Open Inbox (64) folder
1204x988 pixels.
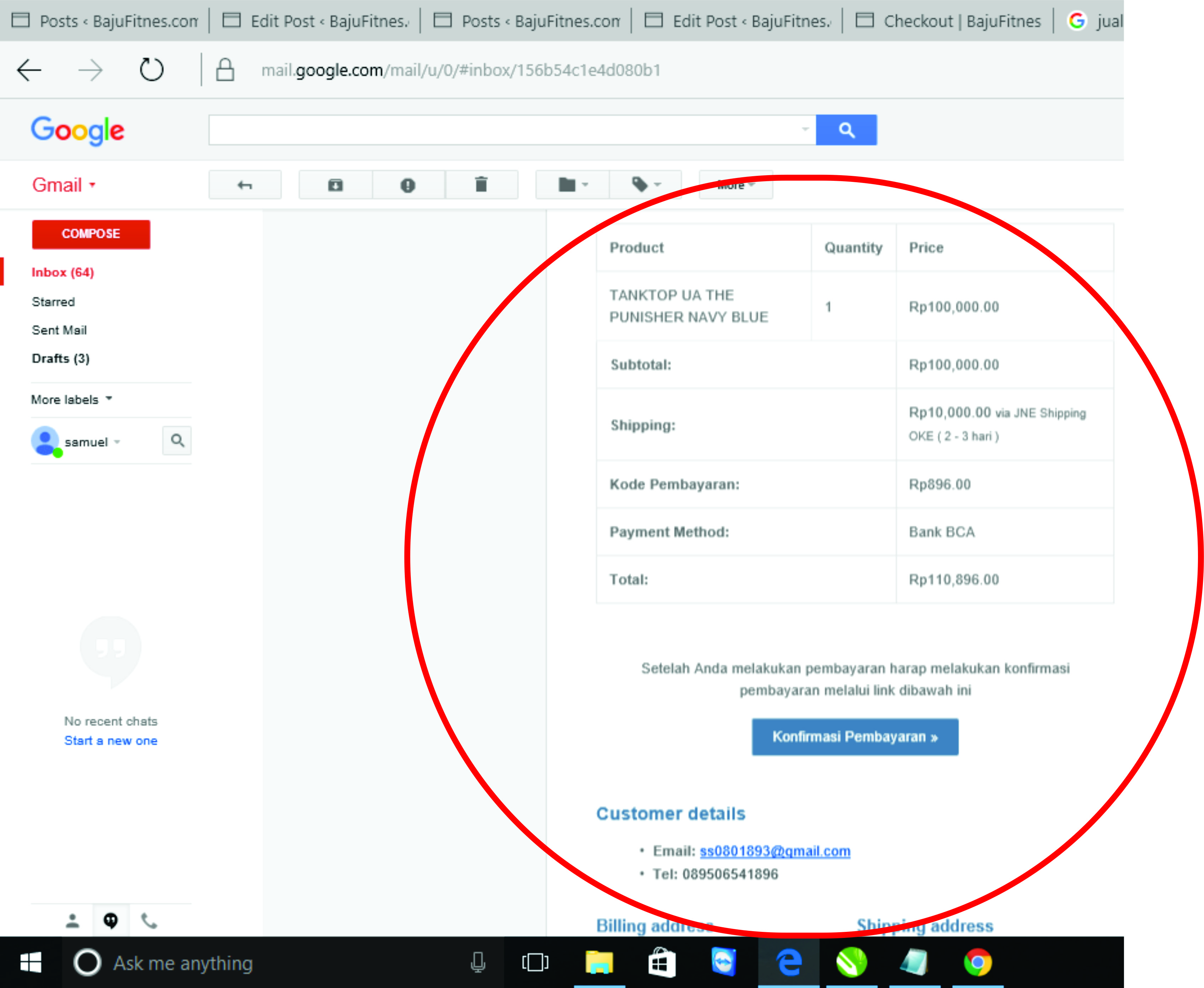(63, 272)
